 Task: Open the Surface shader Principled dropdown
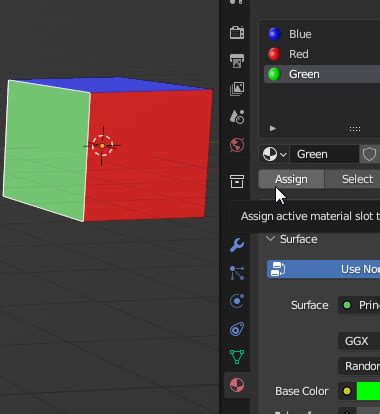coord(359,305)
